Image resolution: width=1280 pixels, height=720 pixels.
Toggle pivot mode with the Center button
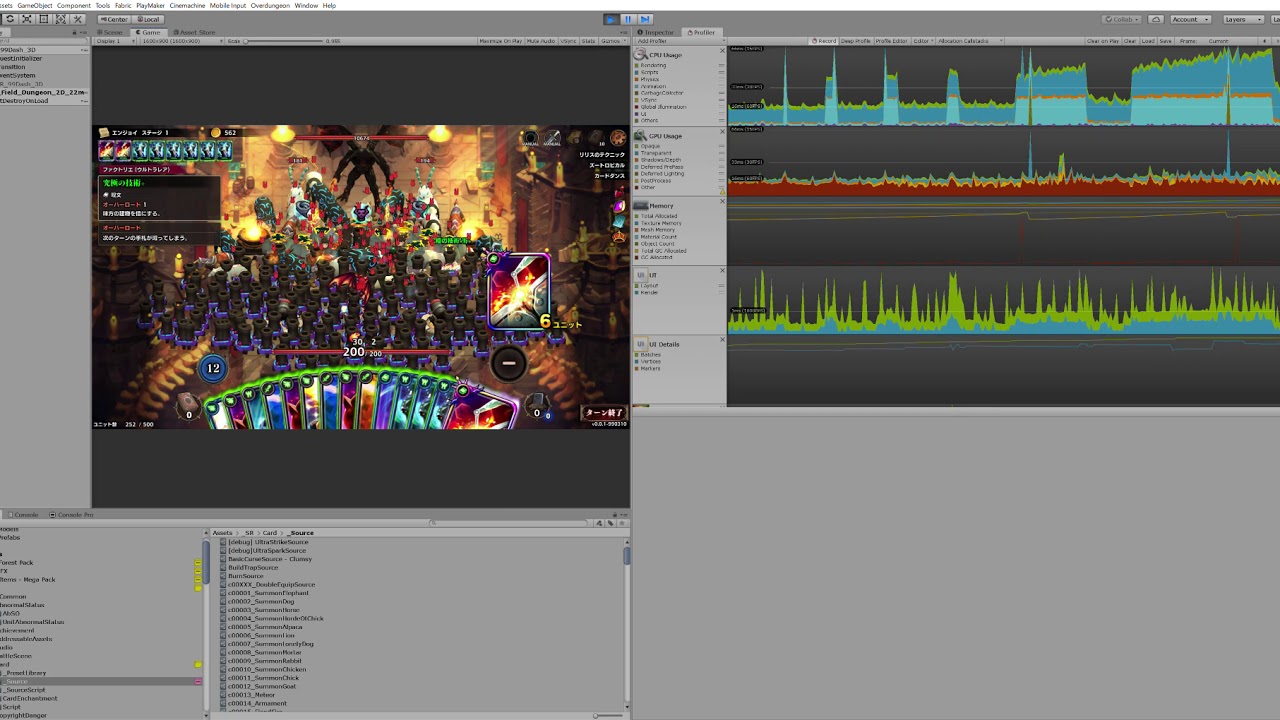point(114,19)
